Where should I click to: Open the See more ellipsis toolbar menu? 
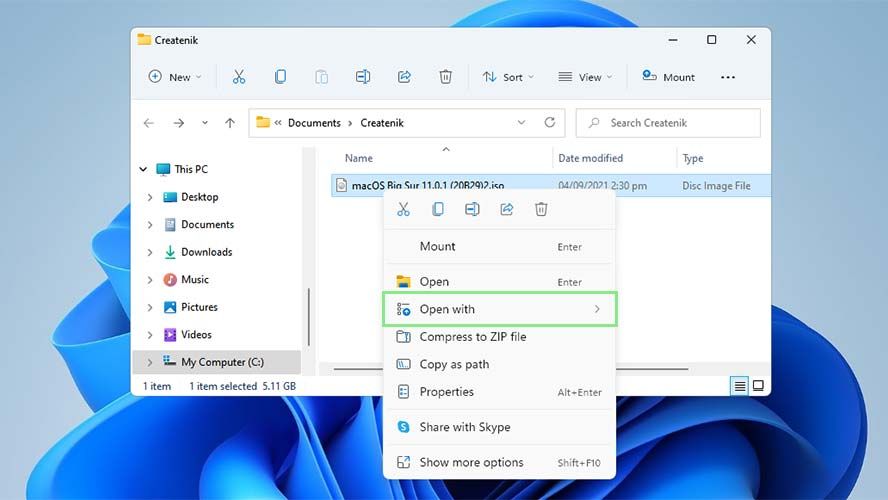(728, 77)
